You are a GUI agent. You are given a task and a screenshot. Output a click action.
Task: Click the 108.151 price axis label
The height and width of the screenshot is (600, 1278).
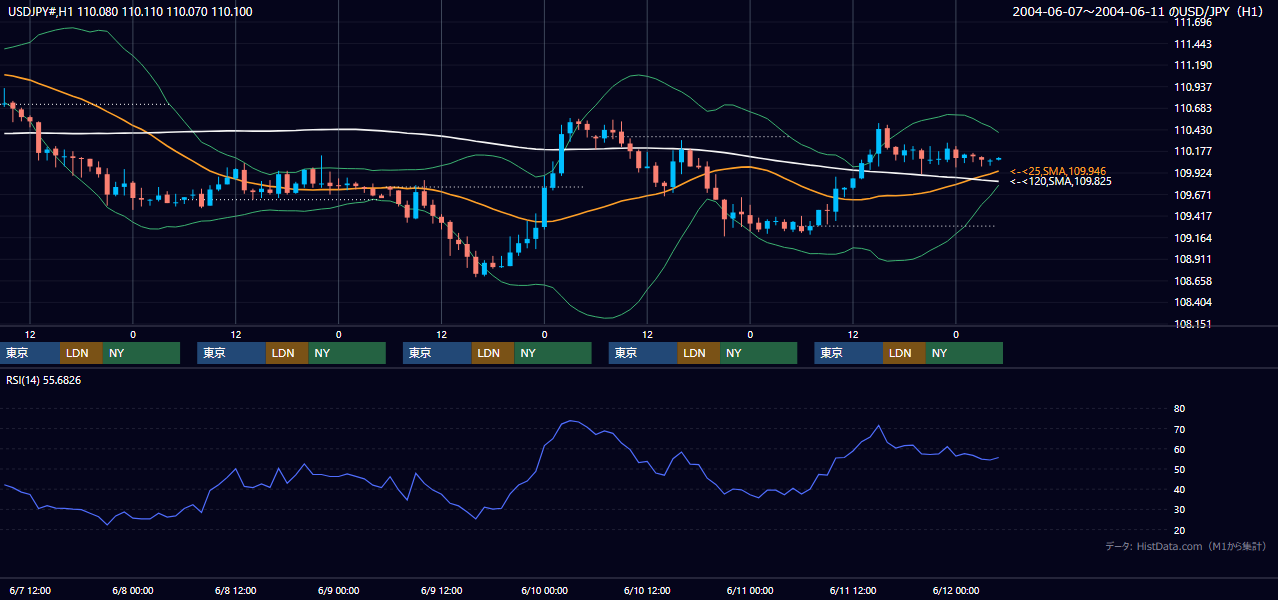click(x=1193, y=324)
